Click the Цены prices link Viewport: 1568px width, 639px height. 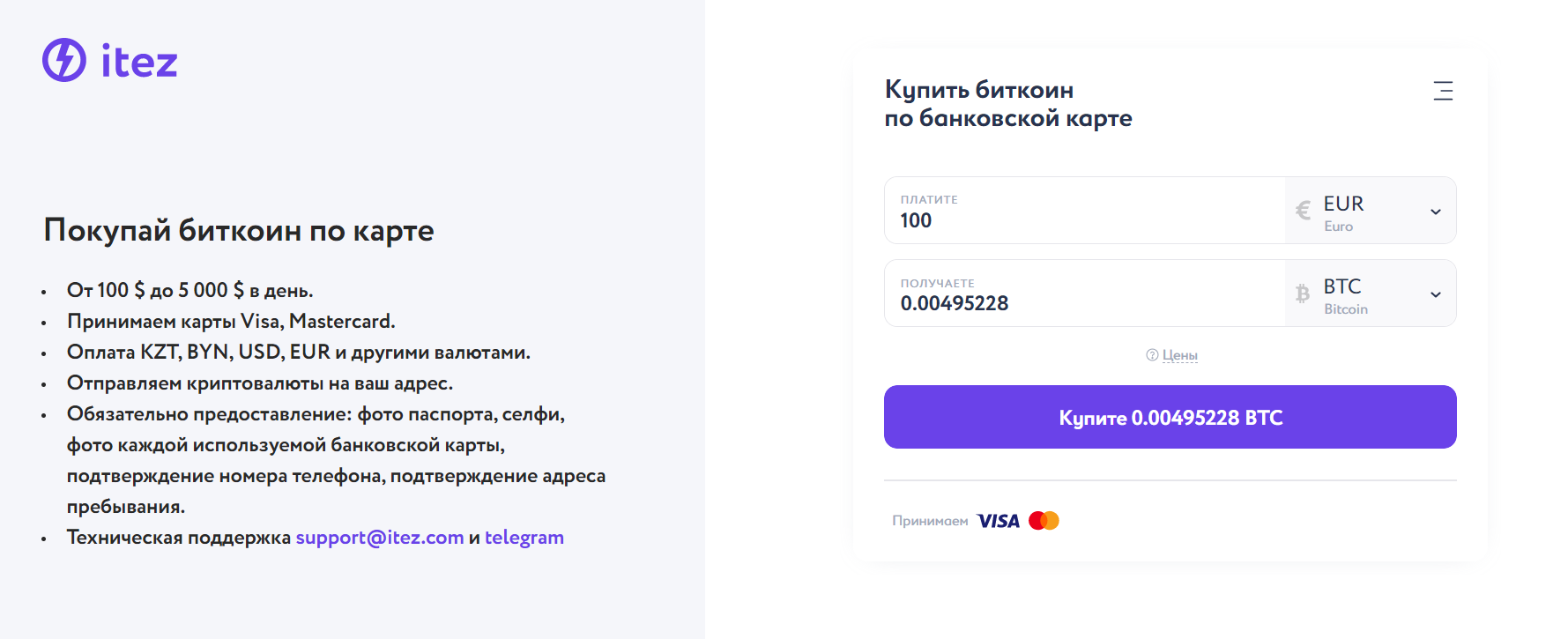coord(1180,355)
